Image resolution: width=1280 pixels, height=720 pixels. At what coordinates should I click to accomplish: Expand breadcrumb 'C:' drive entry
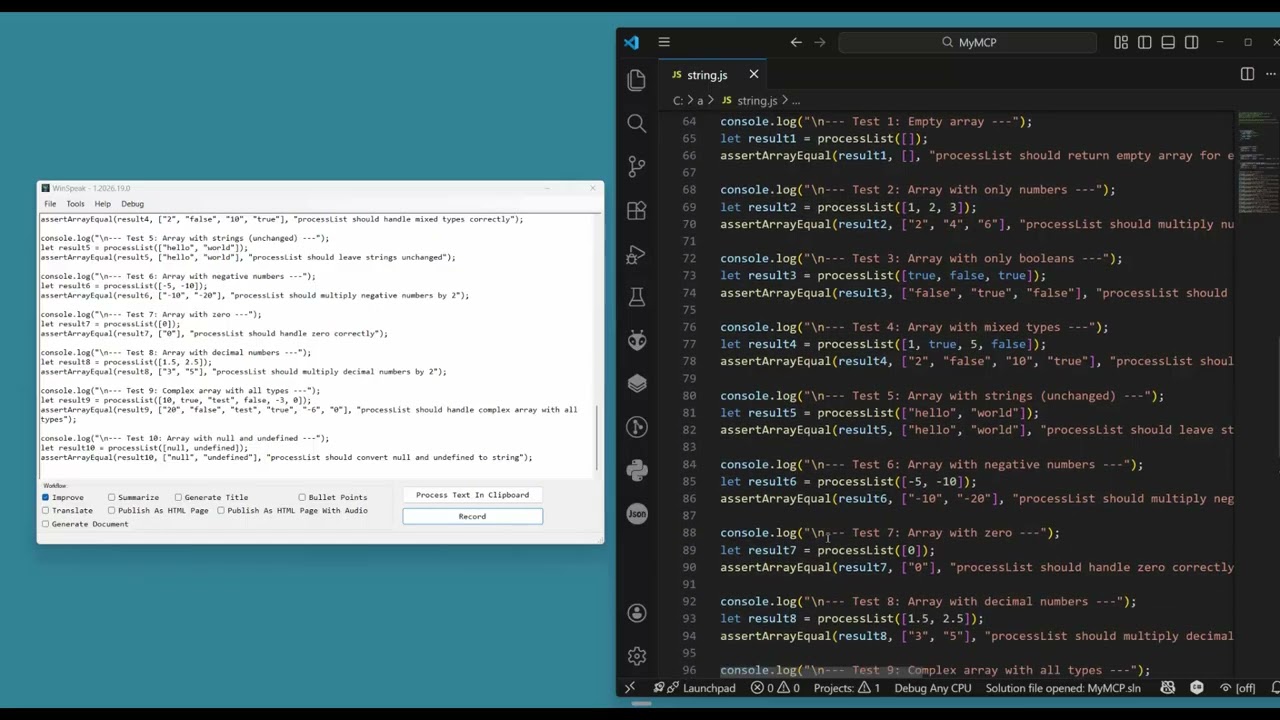click(677, 100)
